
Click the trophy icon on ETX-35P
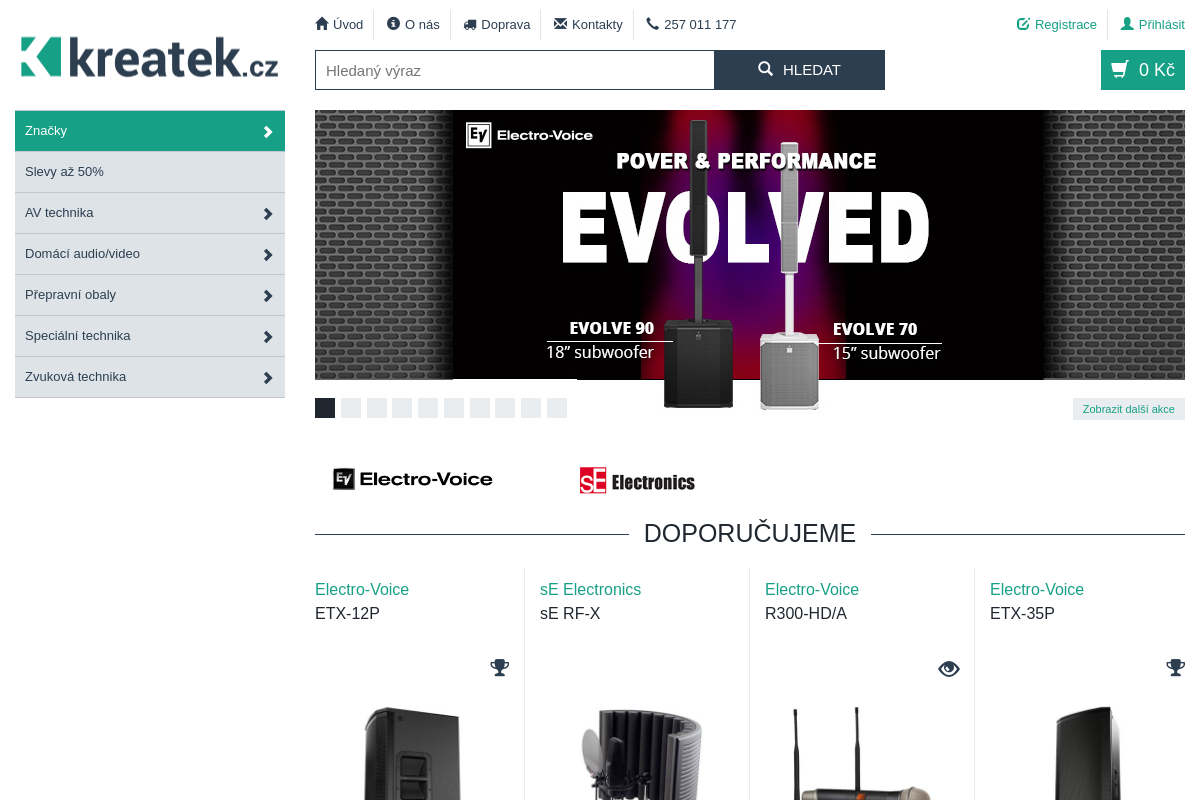1176,668
